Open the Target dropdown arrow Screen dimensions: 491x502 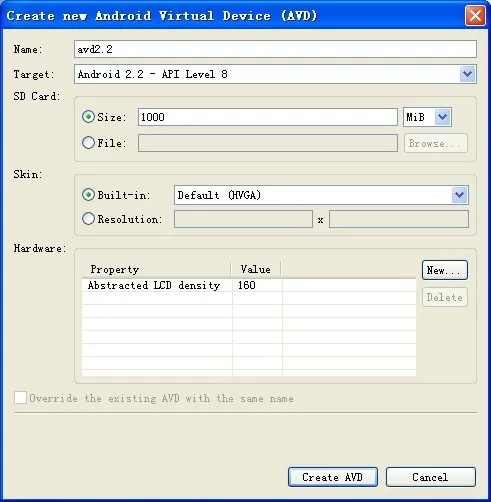click(x=467, y=74)
